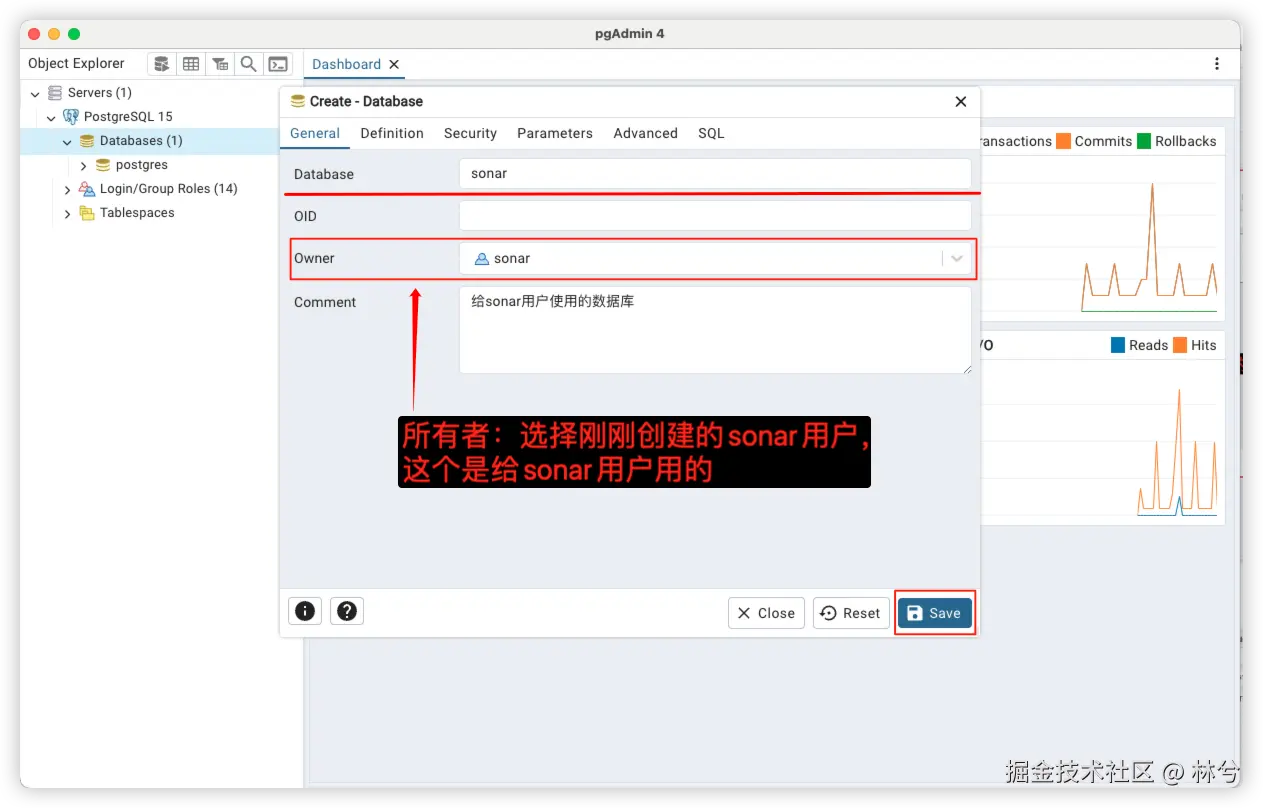The height and width of the screenshot is (808, 1263).
Task: Click the Filtered Rows icon in toolbar
Action: (x=220, y=64)
